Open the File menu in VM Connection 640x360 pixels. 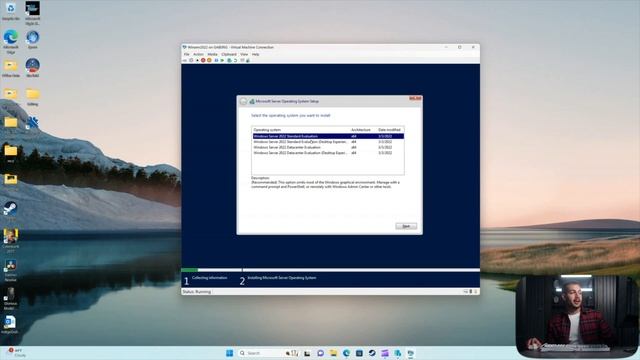pyautogui.click(x=187, y=54)
